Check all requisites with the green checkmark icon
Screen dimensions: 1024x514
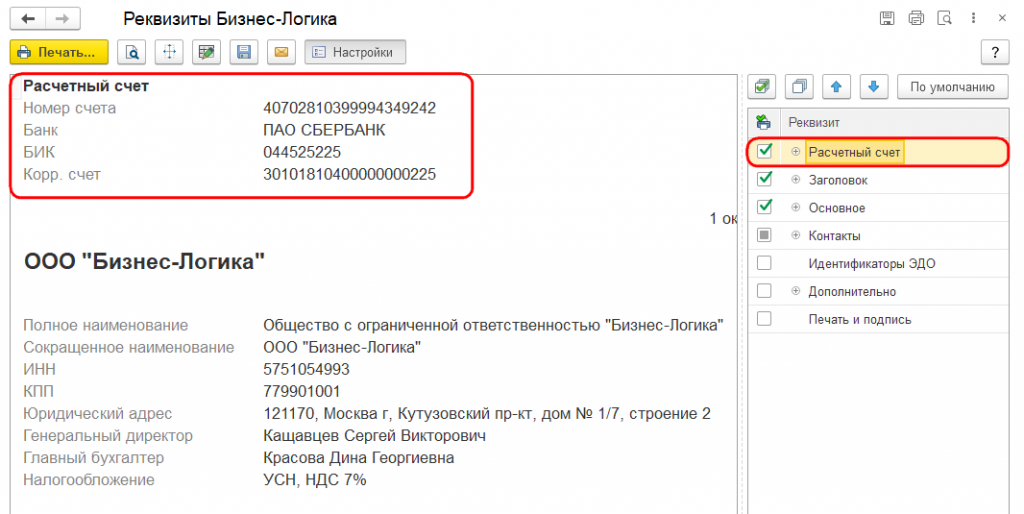761,86
